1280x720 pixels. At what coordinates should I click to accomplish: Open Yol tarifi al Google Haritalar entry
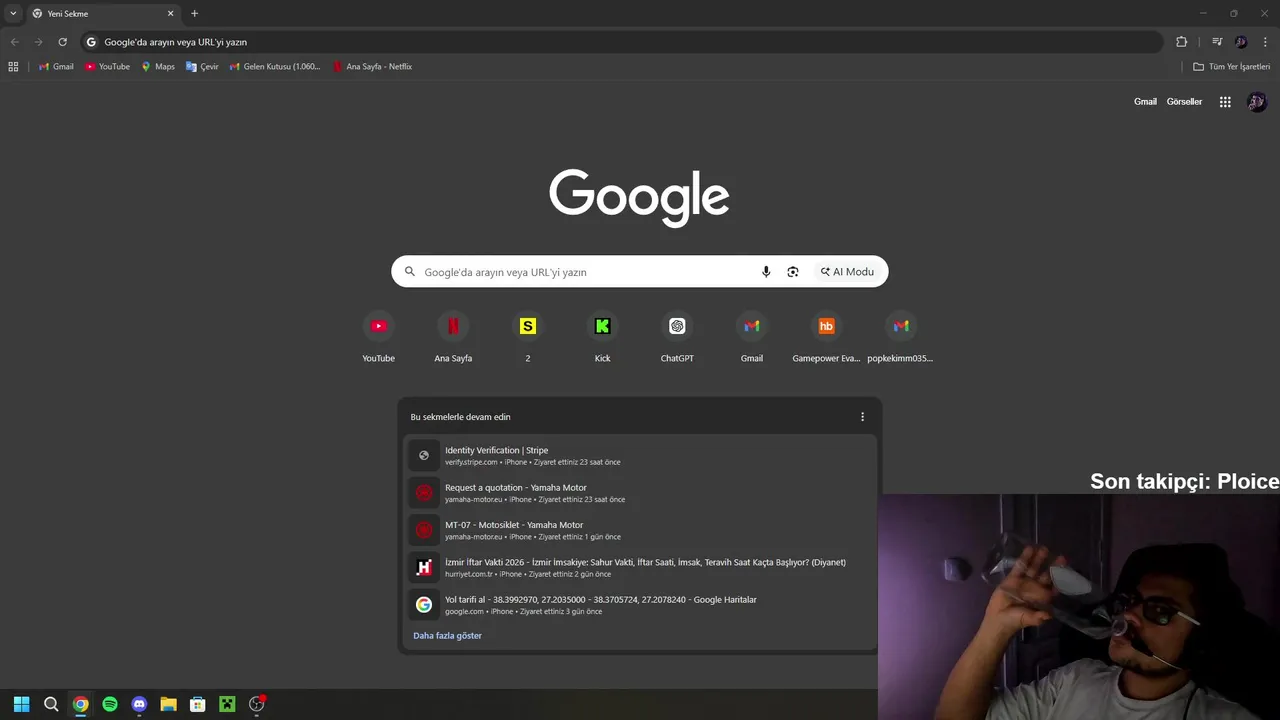(x=640, y=605)
